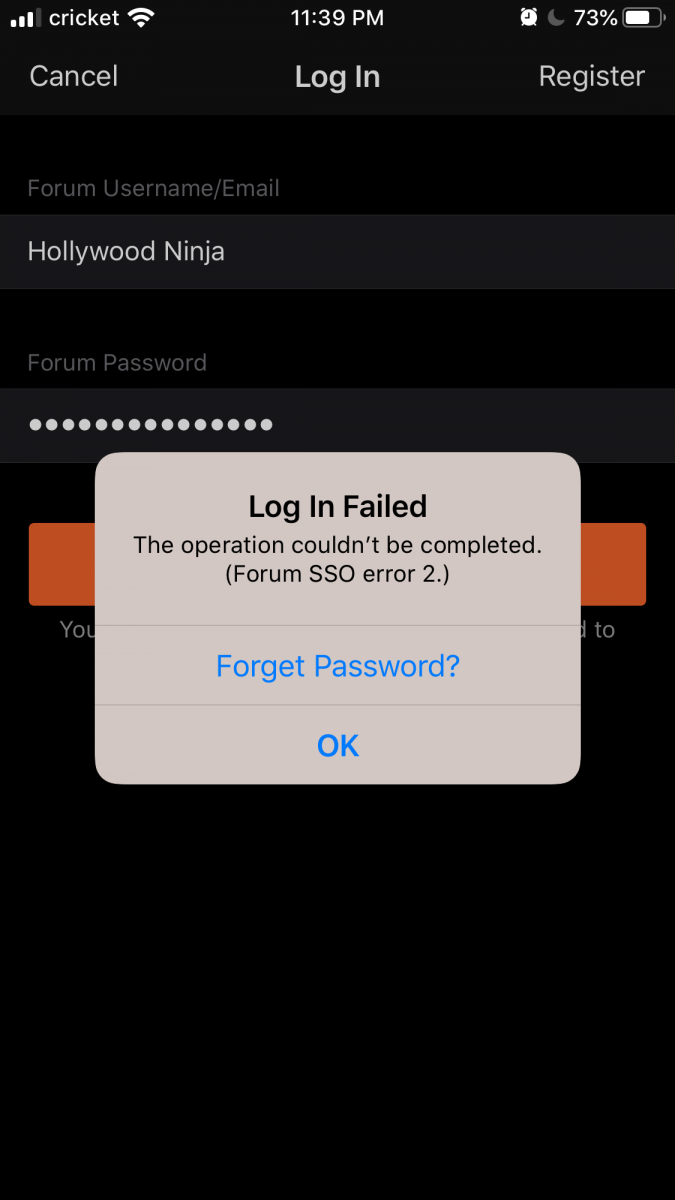Cancel the log in screen

[74, 76]
